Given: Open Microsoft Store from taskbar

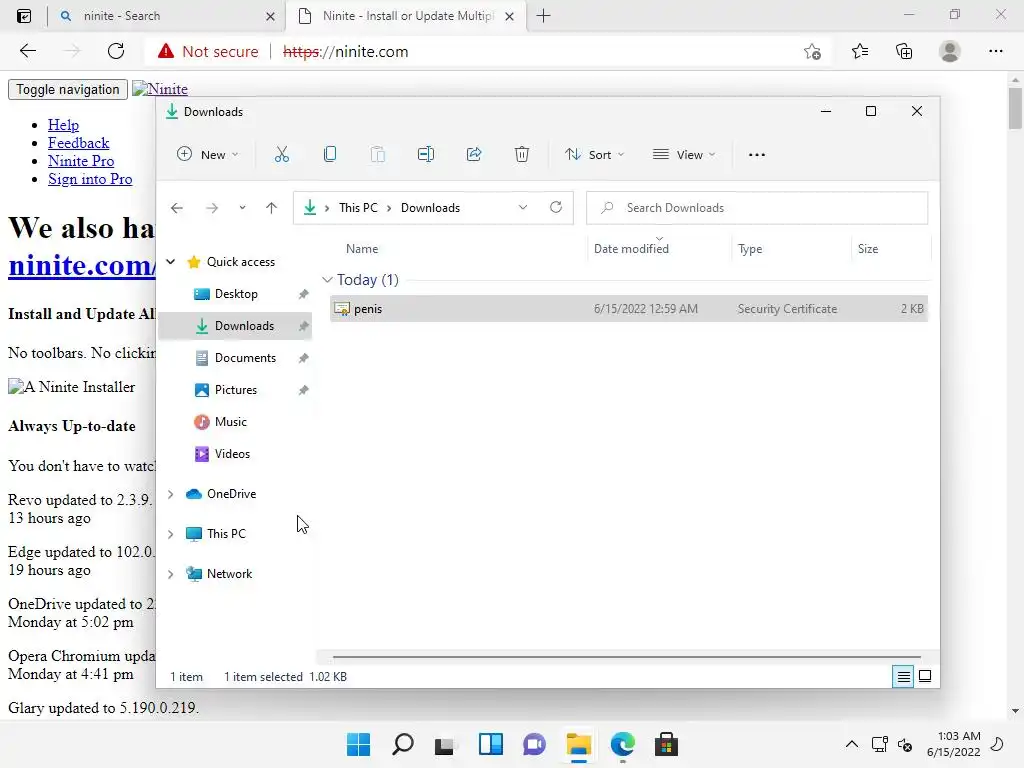Looking at the screenshot, I should click(666, 744).
